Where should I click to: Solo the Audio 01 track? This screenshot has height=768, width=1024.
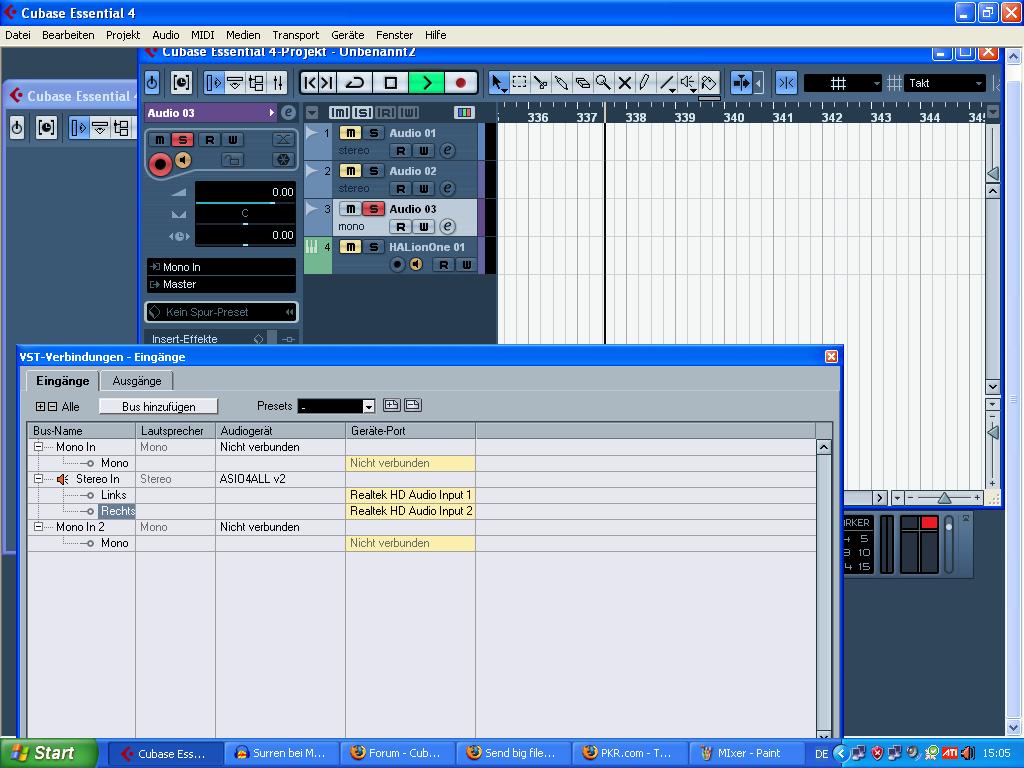click(374, 133)
